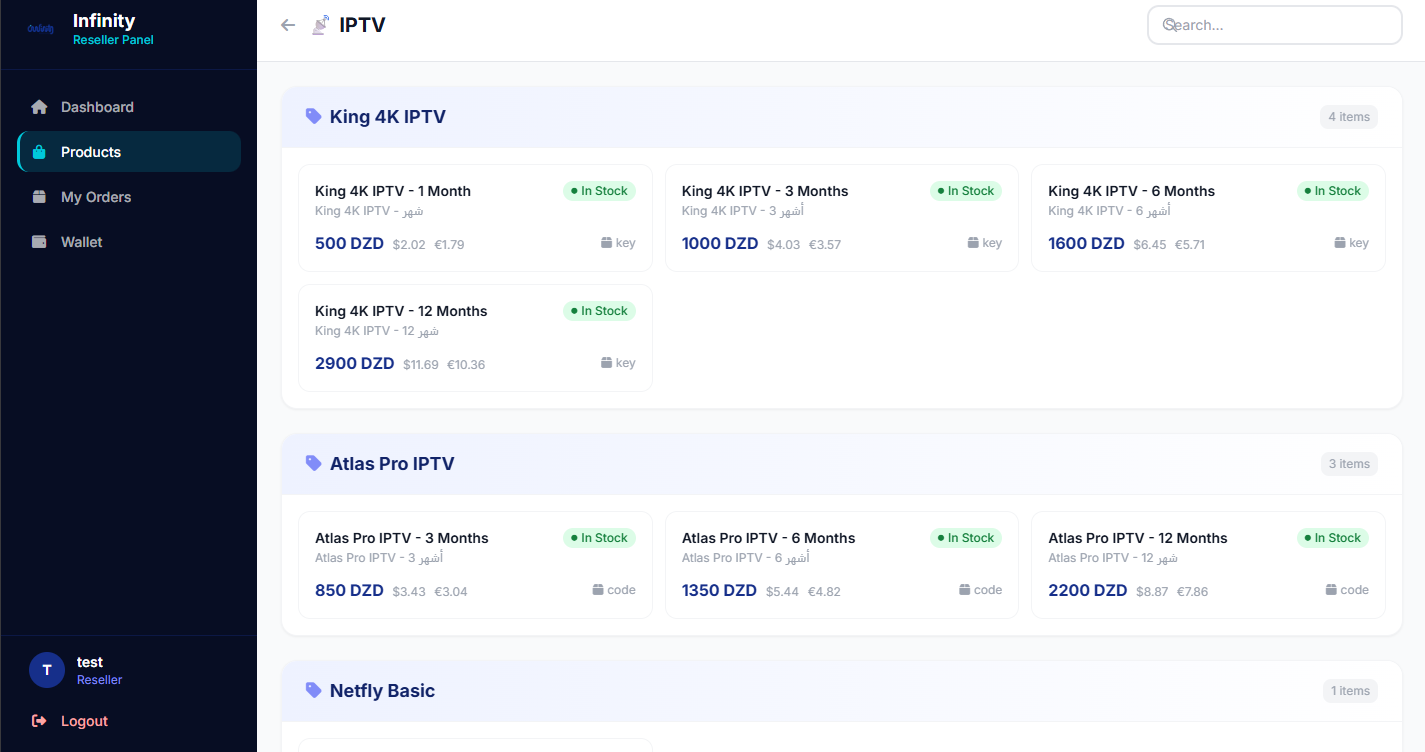Click the tag icon beside Atlas Pro IPTV
This screenshot has width=1425, height=752.
[313, 464]
